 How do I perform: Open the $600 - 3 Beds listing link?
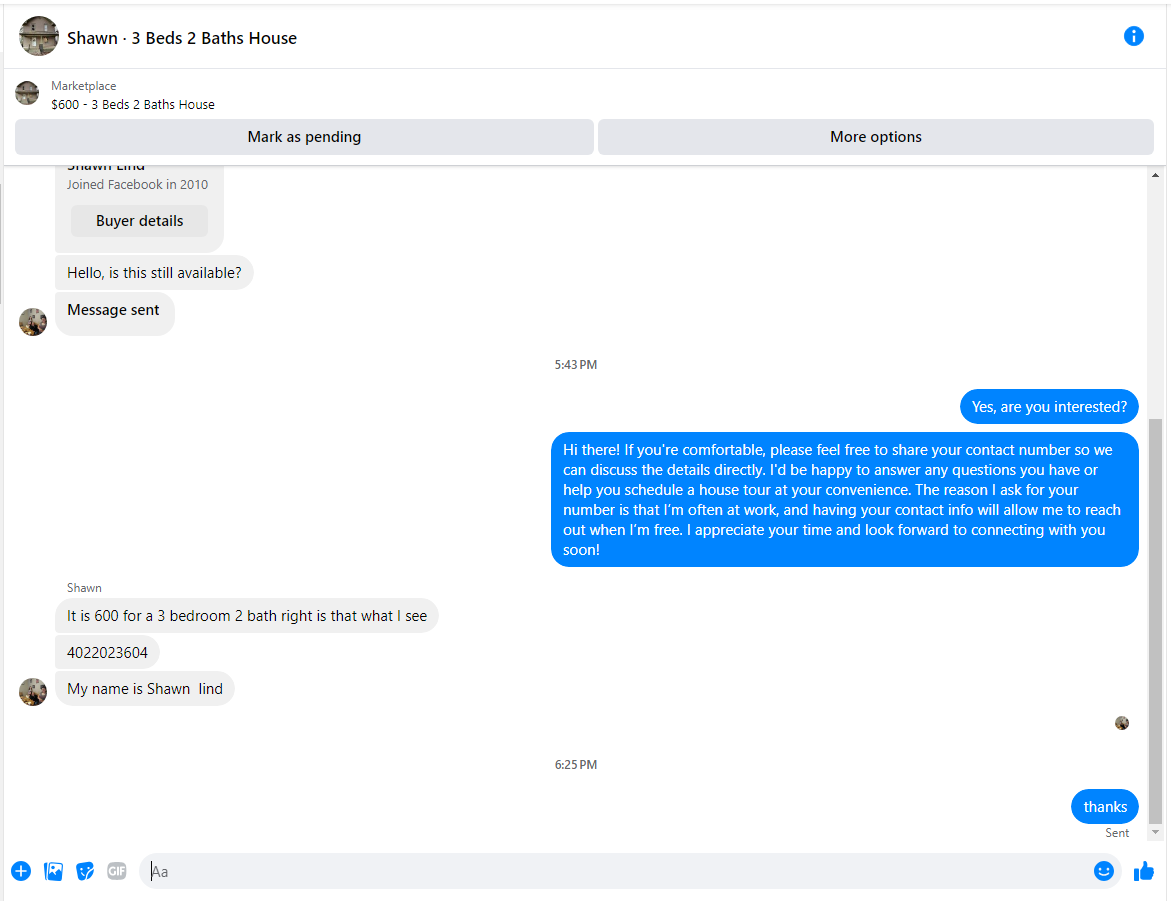pos(133,105)
